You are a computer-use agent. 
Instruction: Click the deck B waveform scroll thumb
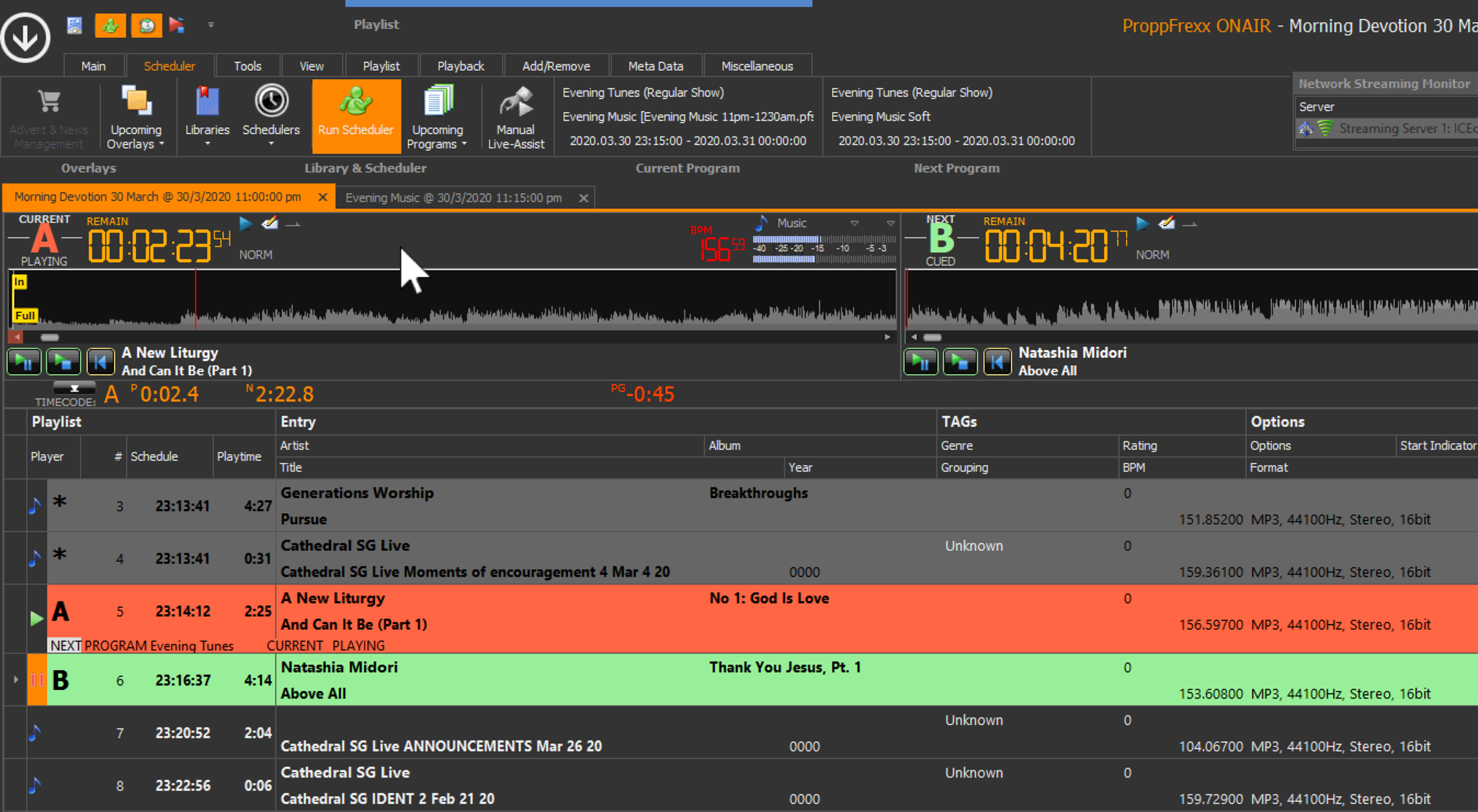click(933, 337)
